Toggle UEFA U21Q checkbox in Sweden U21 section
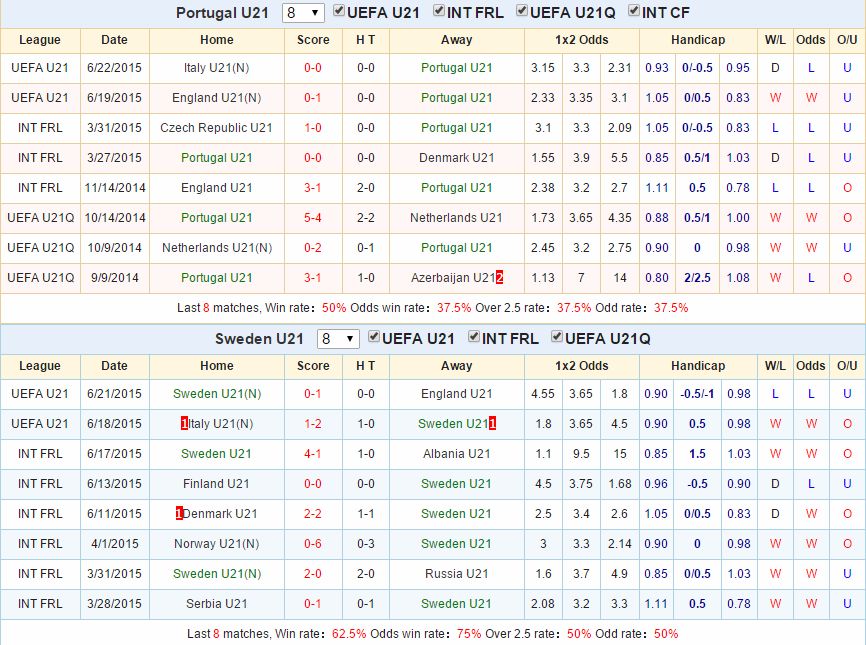Image resolution: width=866 pixels, height=645 pixels. (x=557, y=337)
